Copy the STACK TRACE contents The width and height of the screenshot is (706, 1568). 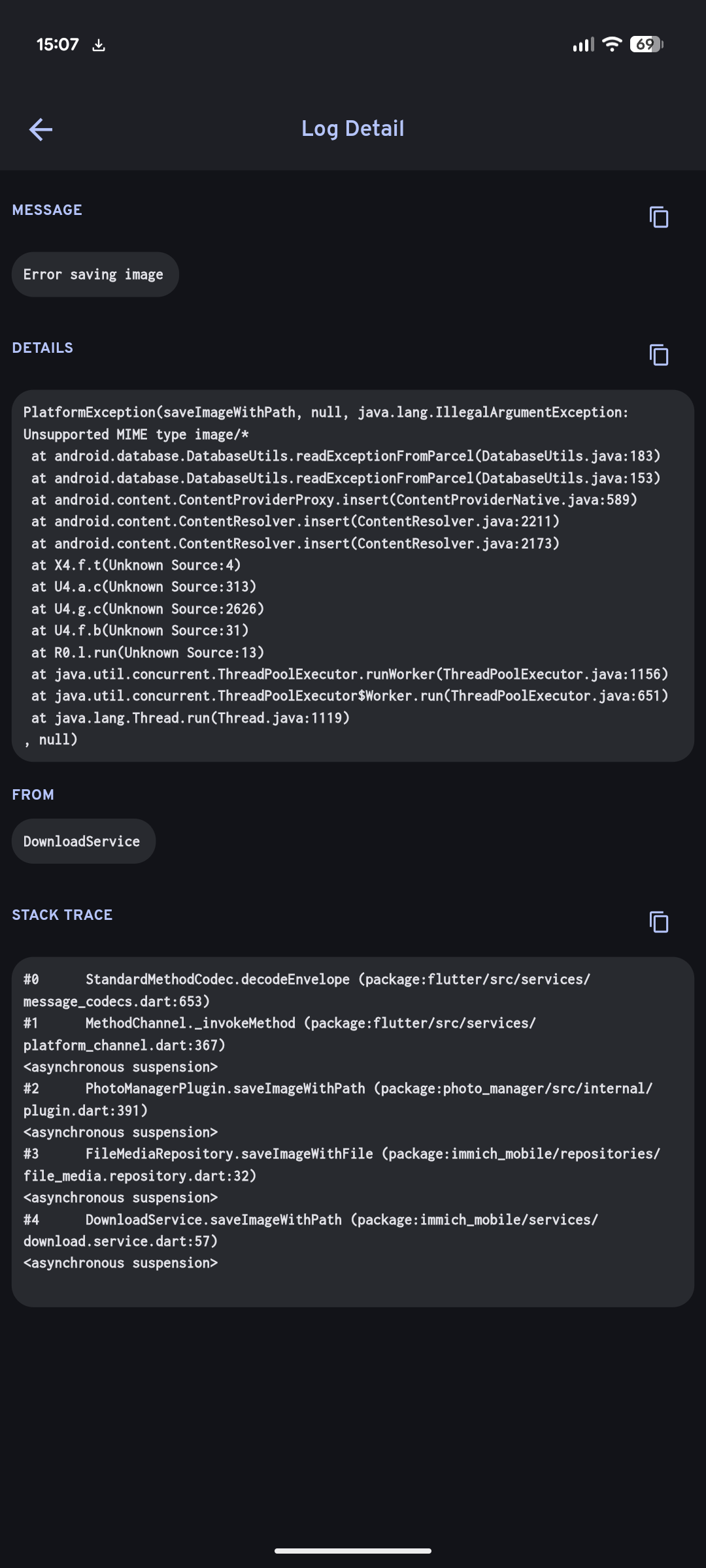[658, 922]
